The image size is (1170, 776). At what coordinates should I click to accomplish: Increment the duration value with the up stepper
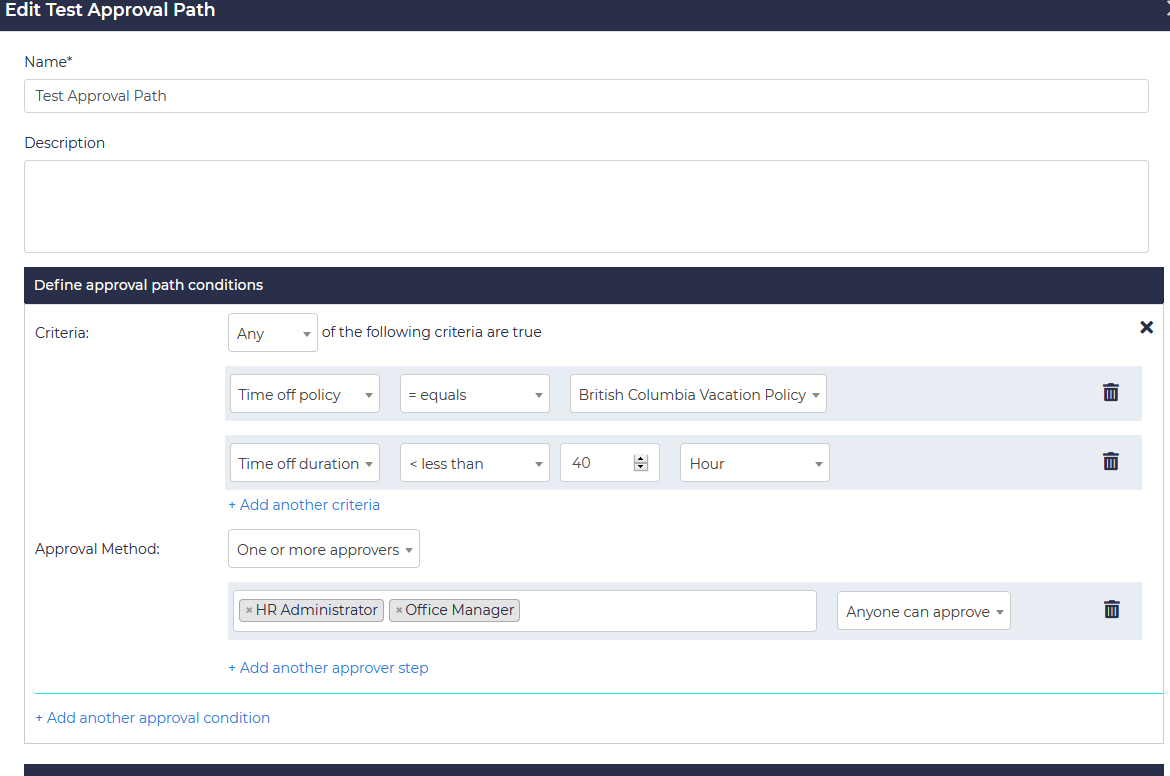click(x=641, y=457)
